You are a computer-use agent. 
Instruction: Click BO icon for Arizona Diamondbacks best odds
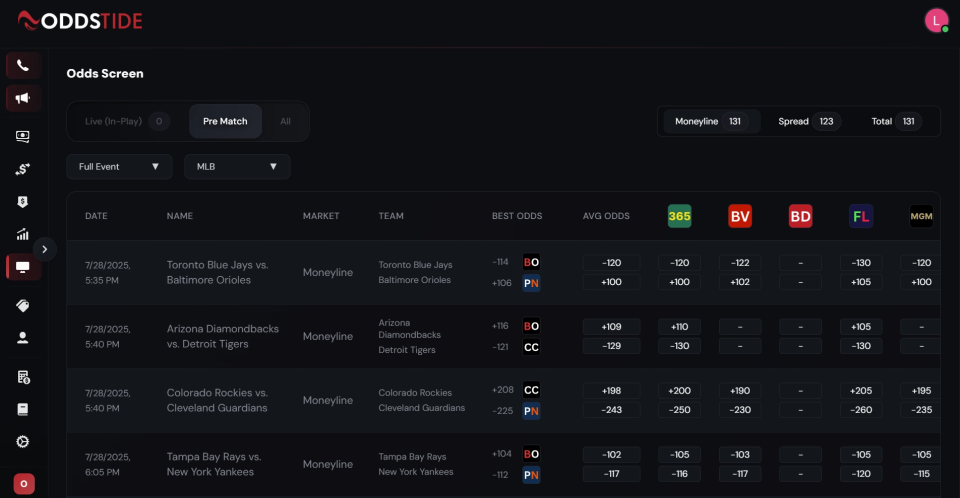pos(531,326)
